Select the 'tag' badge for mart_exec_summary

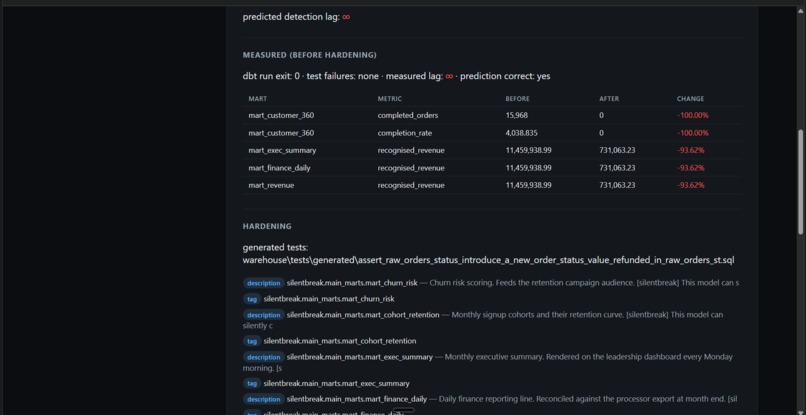click(x=252, y=384)
